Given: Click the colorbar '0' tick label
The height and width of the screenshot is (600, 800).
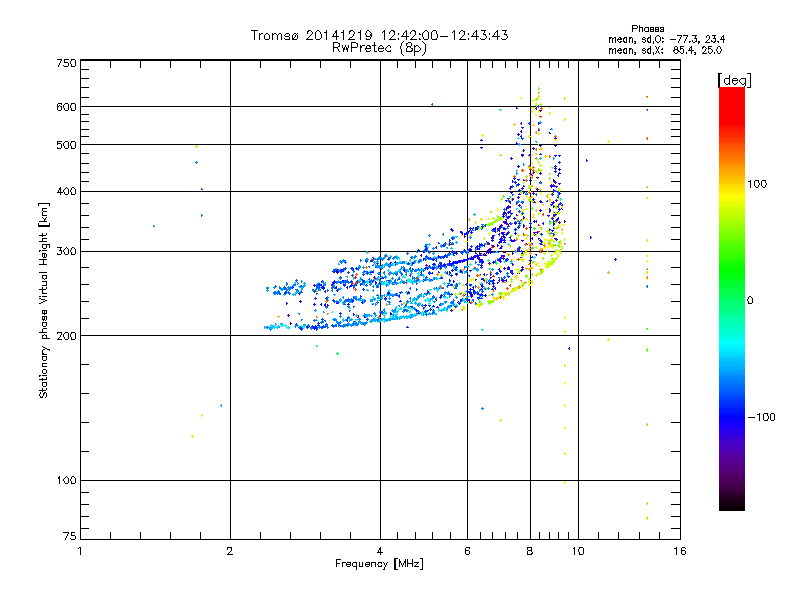Looking at the screenshot, I should pyautogui.click(x=750, y=301).
